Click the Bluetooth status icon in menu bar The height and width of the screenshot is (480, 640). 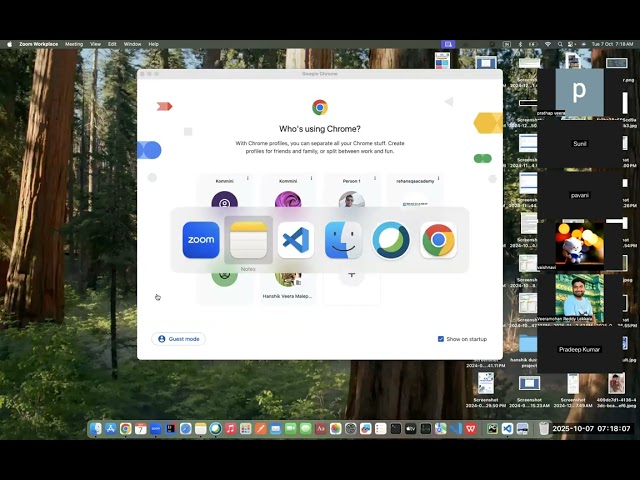coord(520,44)
